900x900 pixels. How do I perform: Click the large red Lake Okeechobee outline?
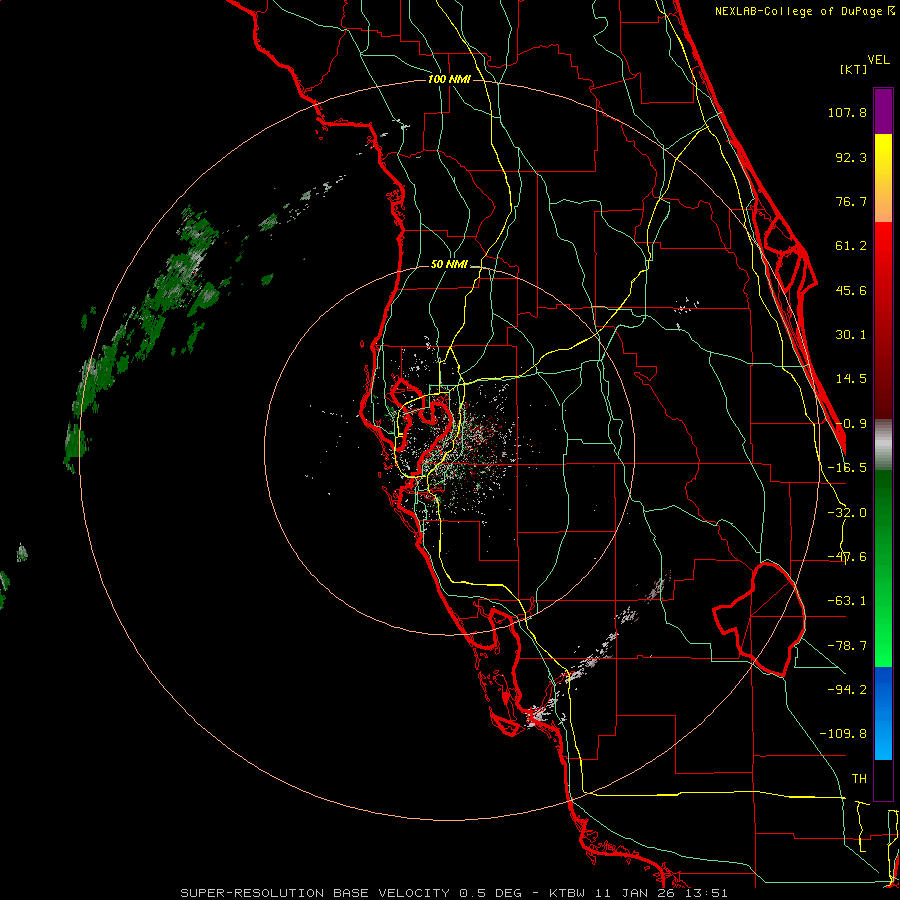coord(759,619)
